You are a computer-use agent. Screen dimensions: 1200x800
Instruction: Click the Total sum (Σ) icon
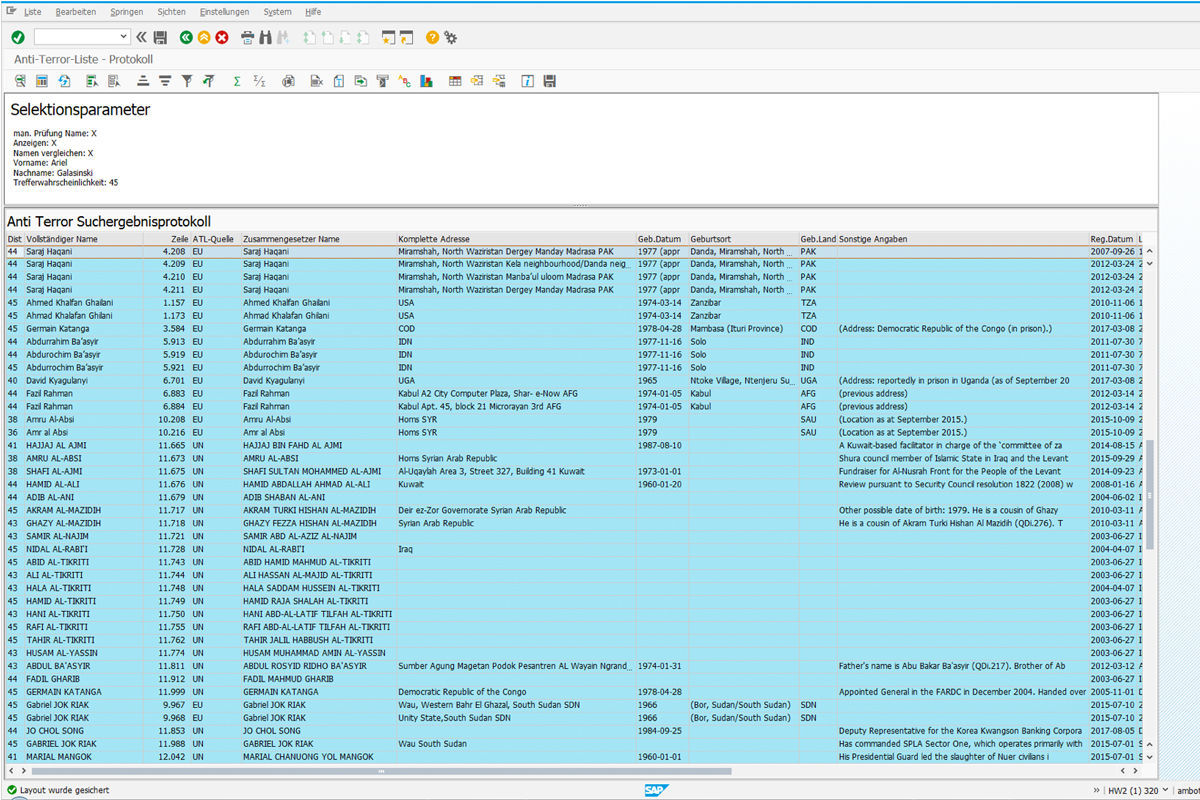point(237,81)
